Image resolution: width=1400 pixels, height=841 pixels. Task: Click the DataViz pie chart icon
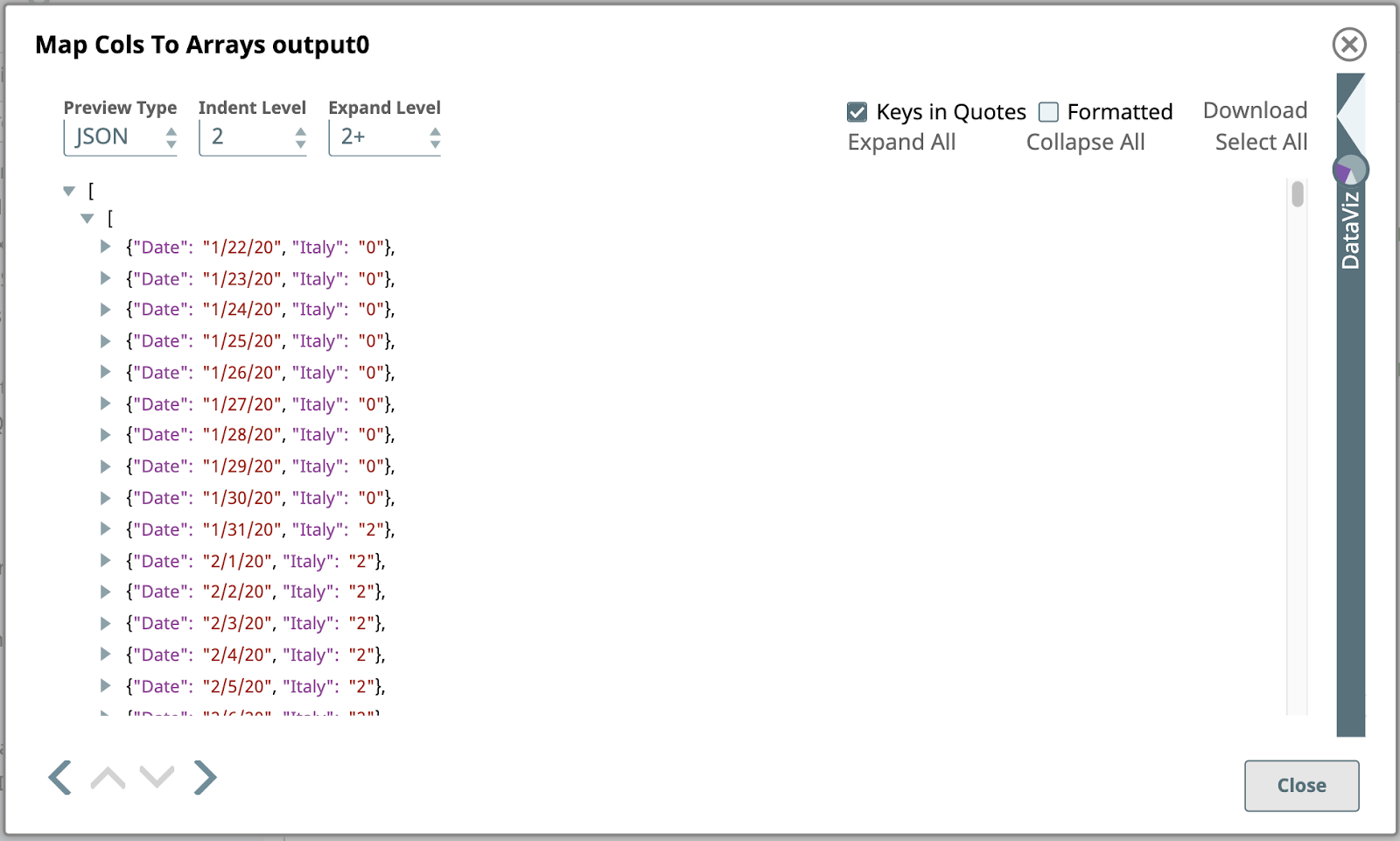(1350, 170)
